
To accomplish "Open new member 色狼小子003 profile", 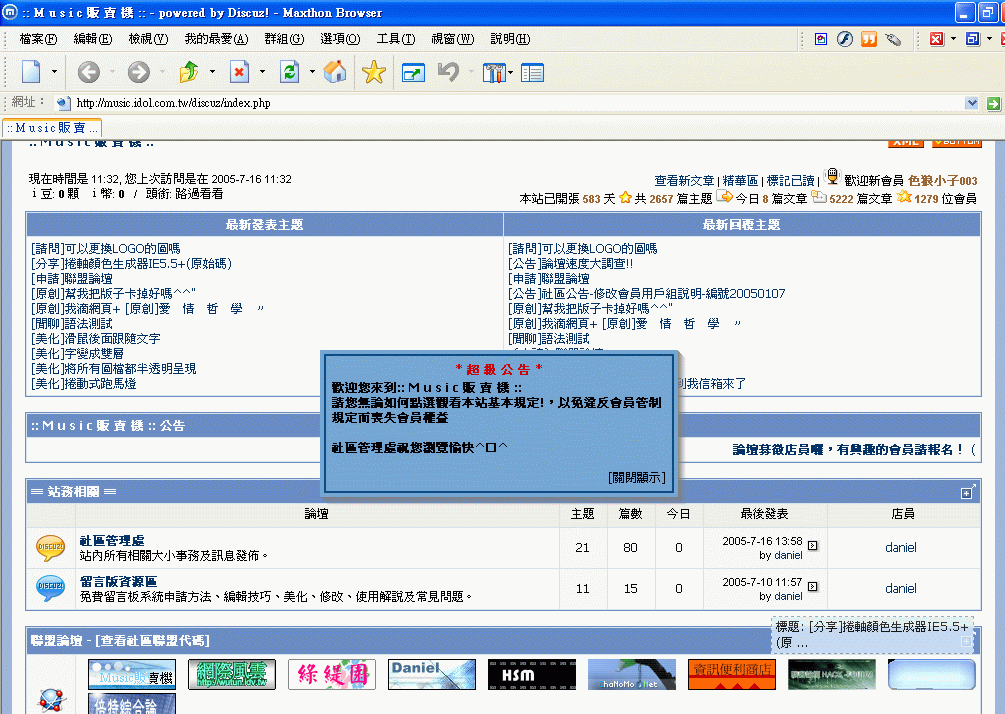I will 943,181.
